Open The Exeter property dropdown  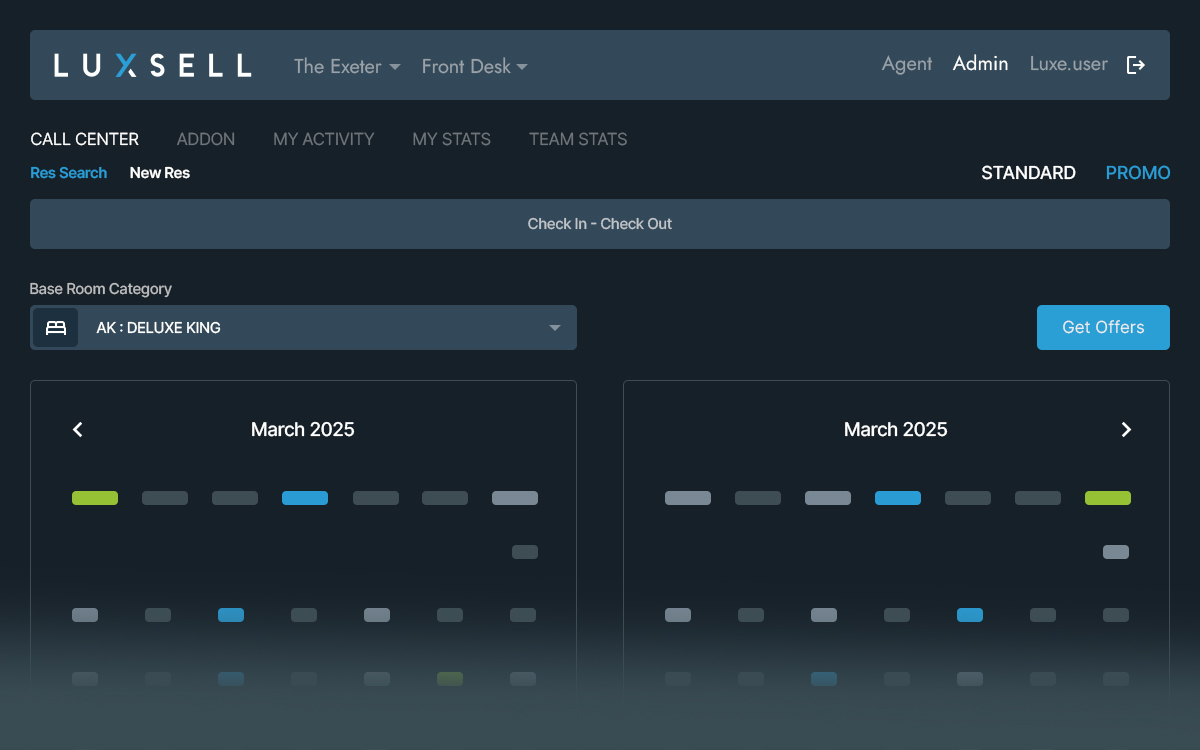click(x=346, y=66)
